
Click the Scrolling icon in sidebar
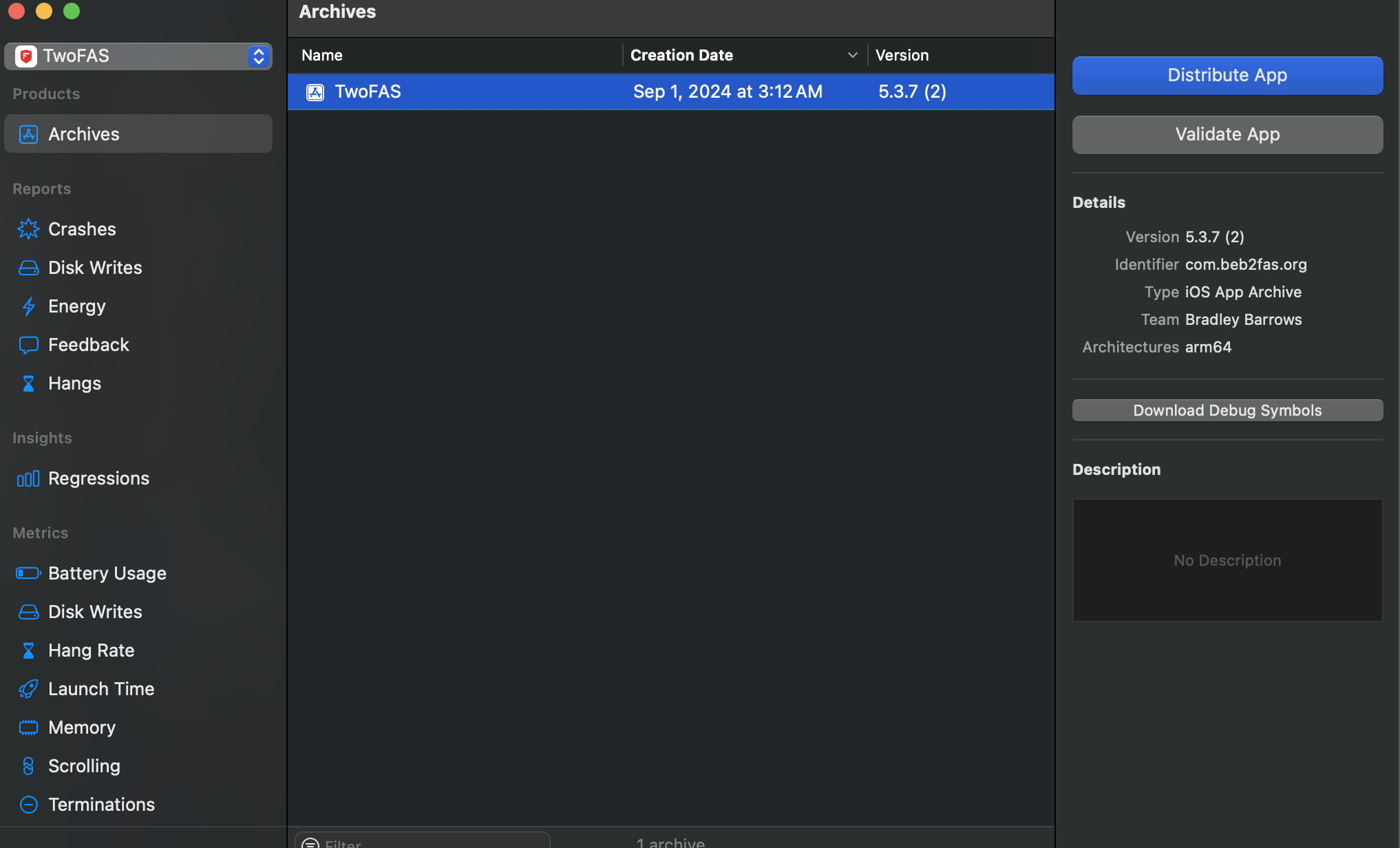tap(28, 766)
